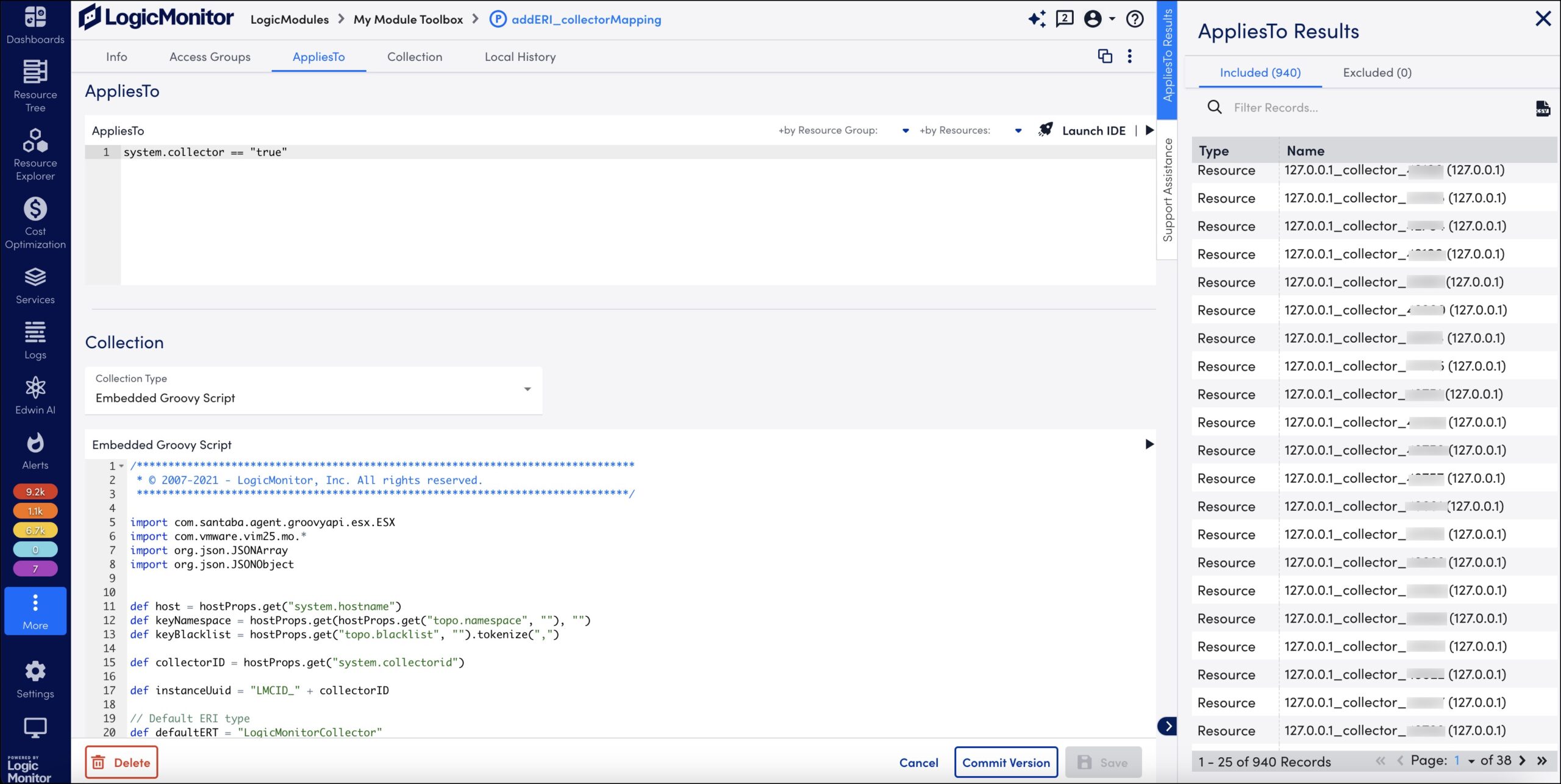The width and height of the screenshot is (1561, 784).
Task: Click the Delete button
Action: point(121,762)
